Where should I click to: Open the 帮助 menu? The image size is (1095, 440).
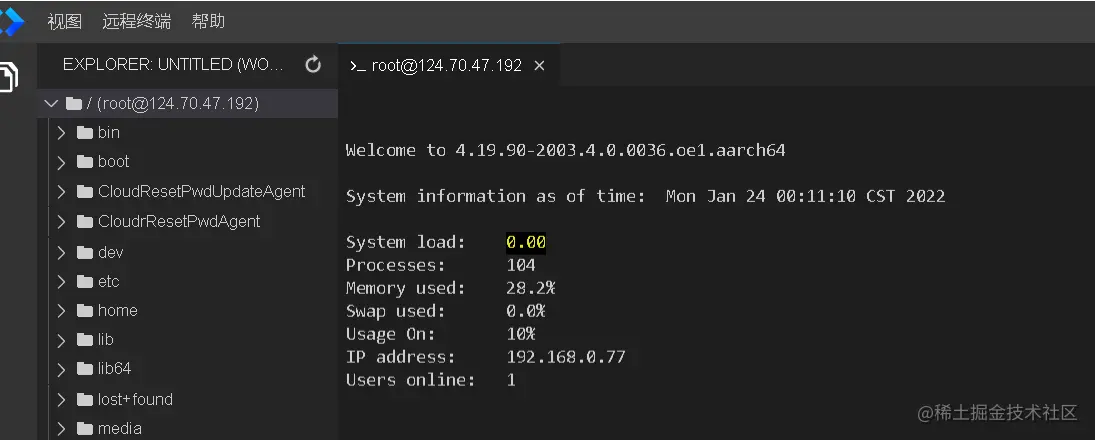pos(208,22)
